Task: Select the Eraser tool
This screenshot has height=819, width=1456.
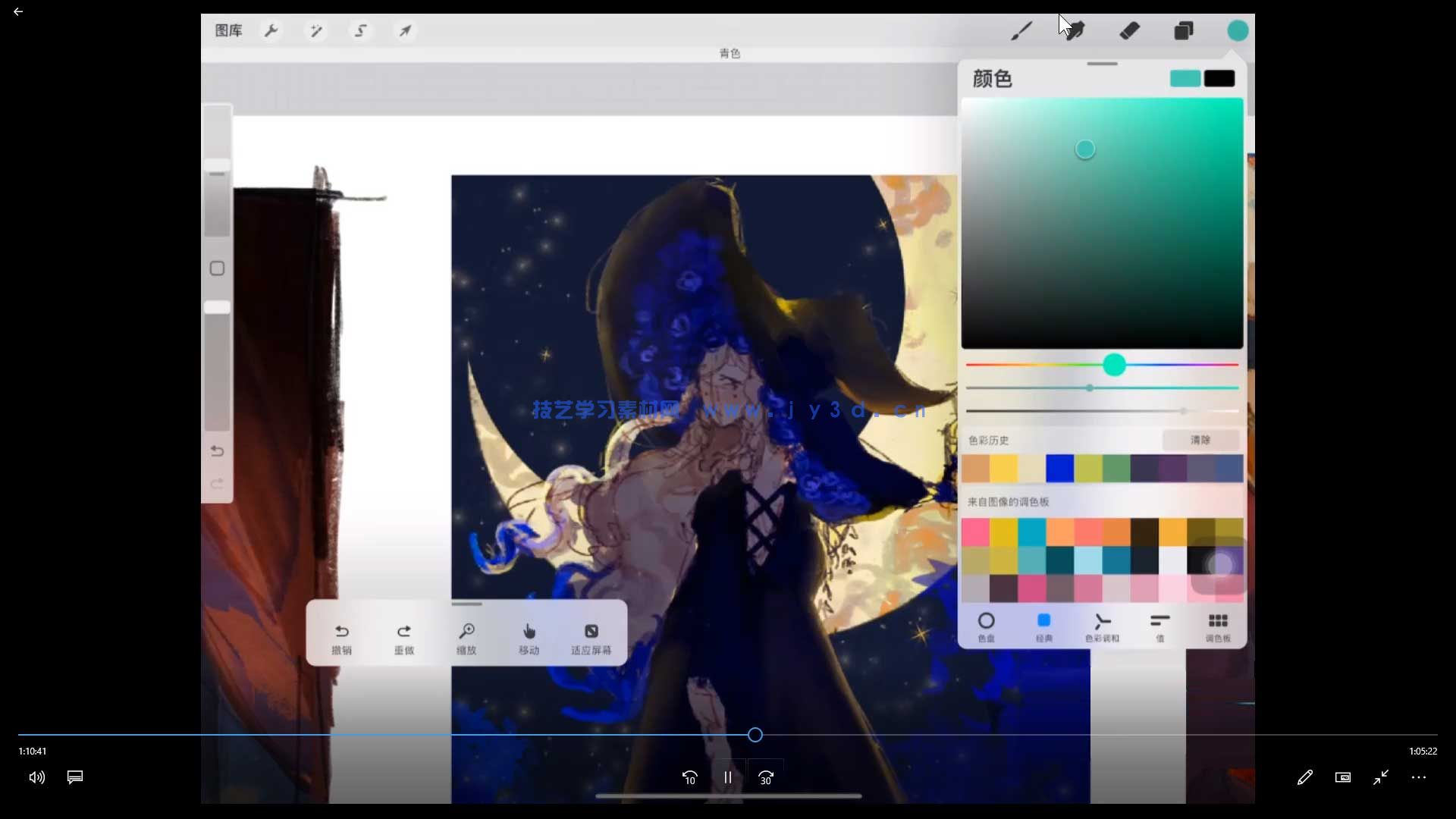Action: 1130,31
